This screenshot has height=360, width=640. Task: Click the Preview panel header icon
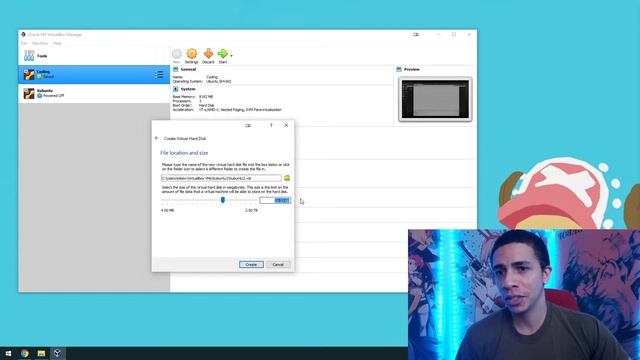[399, 69]
